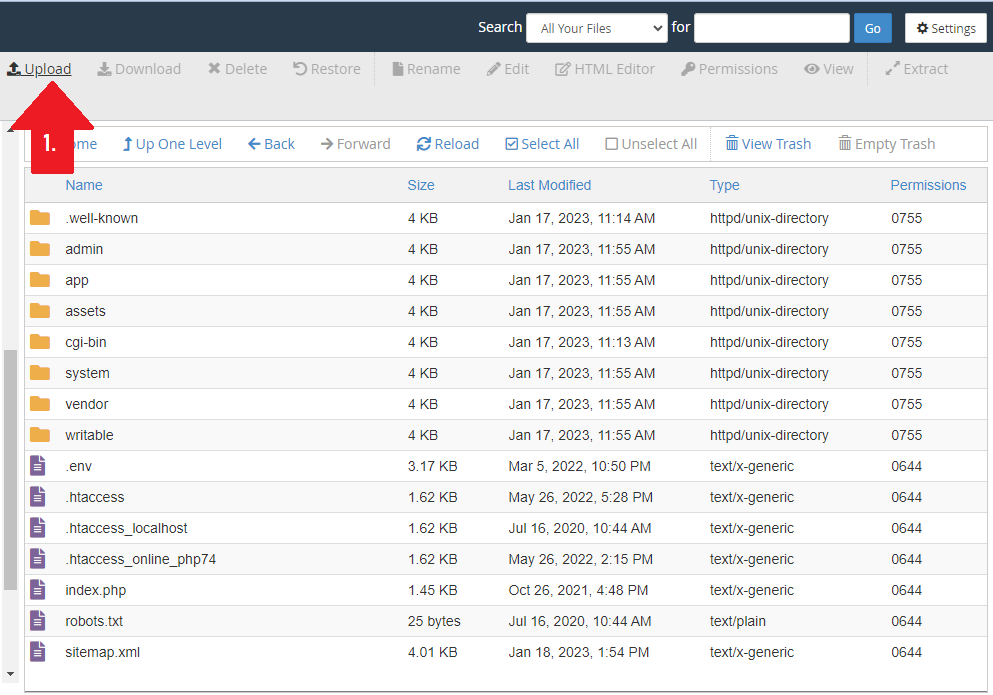Click the Unselect All checkbox
This screenshot has width=993, height=695.
click(x=611, y=144)
